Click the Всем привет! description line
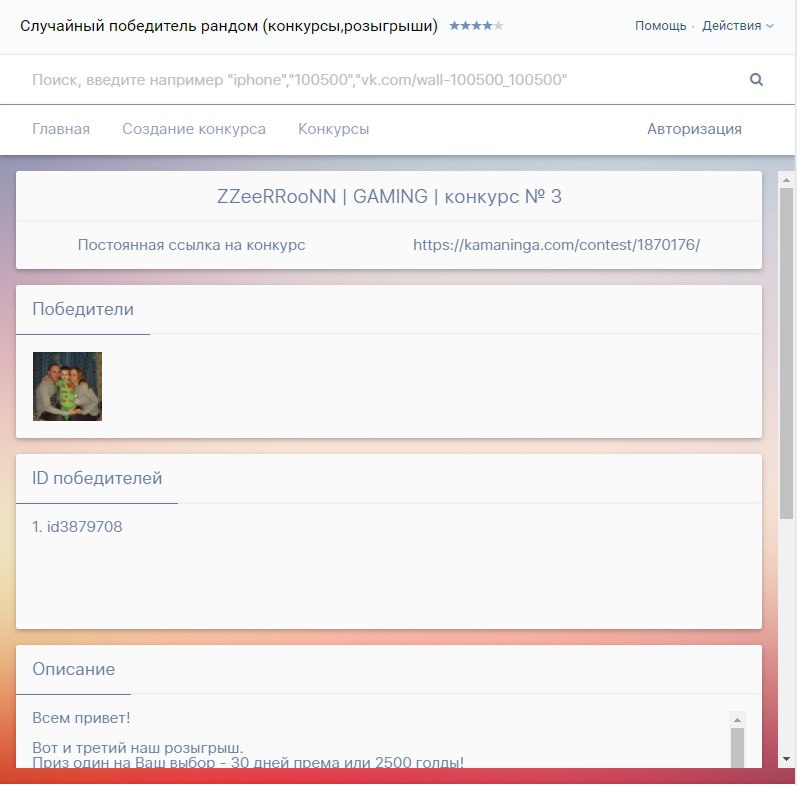Image resolution: width=797 pixels, height=785 pixels. pos(81,718)
